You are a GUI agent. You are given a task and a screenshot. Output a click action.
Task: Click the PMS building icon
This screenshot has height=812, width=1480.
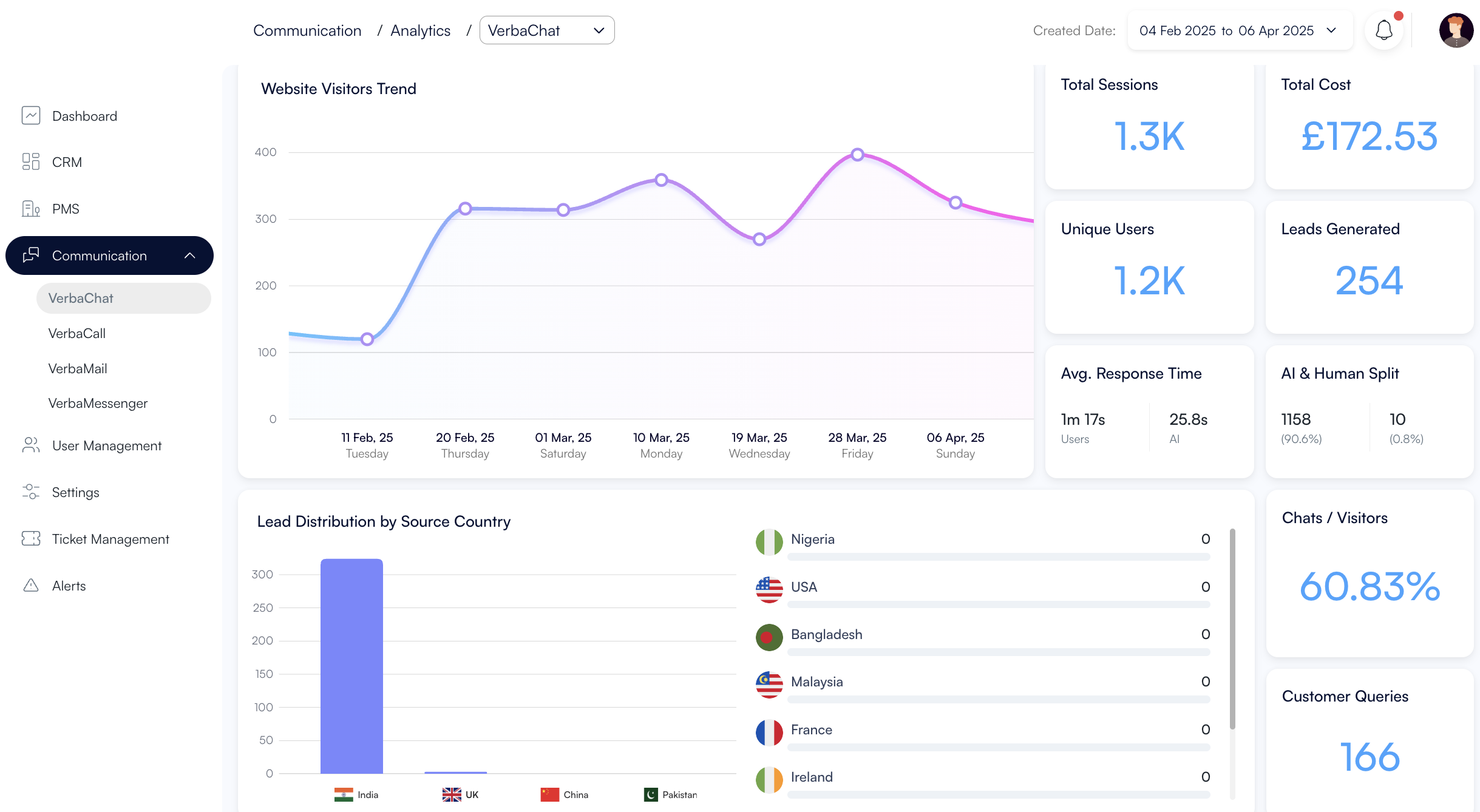[31, 209]
